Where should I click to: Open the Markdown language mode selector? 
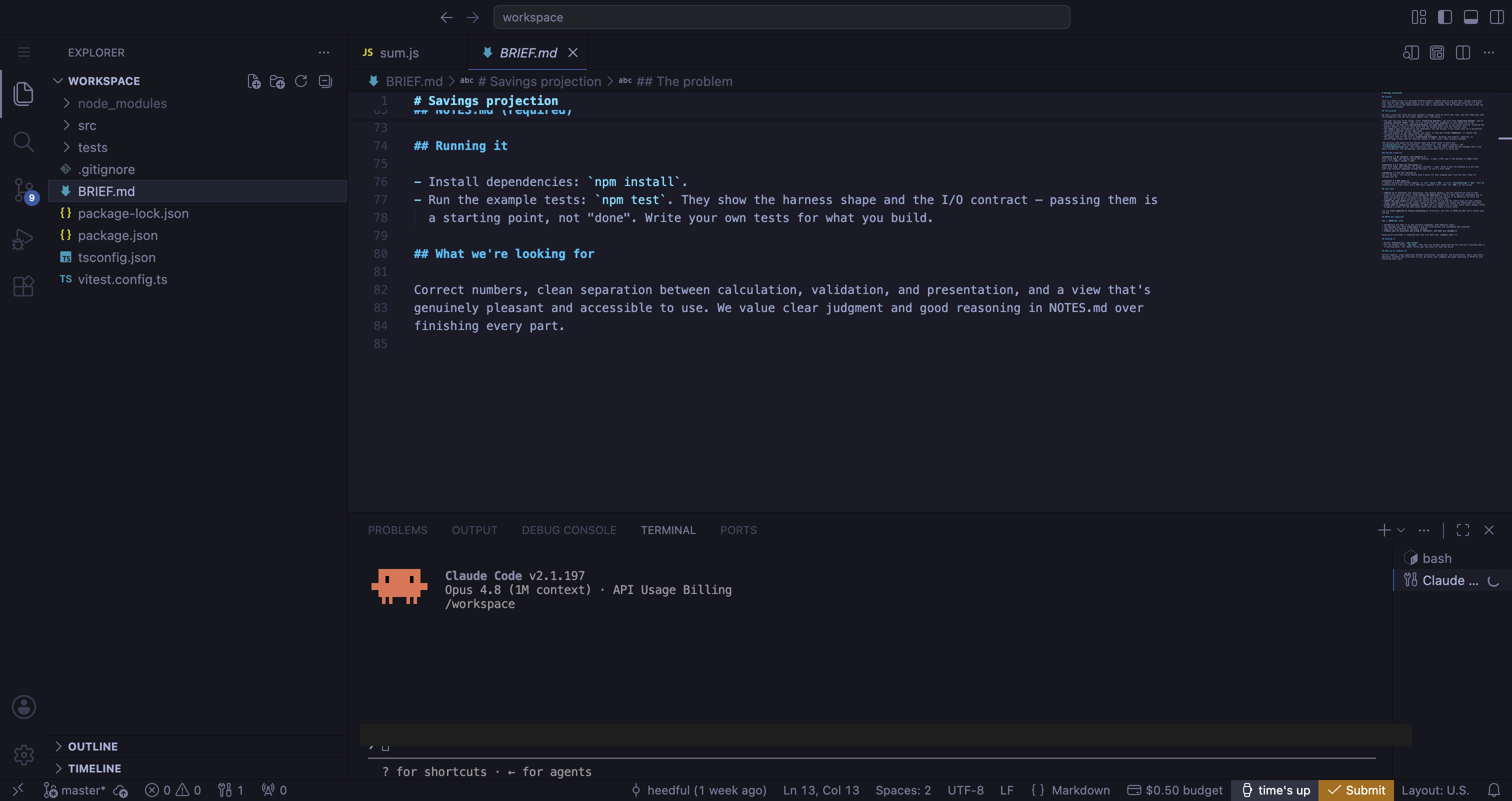(1080, 790)
